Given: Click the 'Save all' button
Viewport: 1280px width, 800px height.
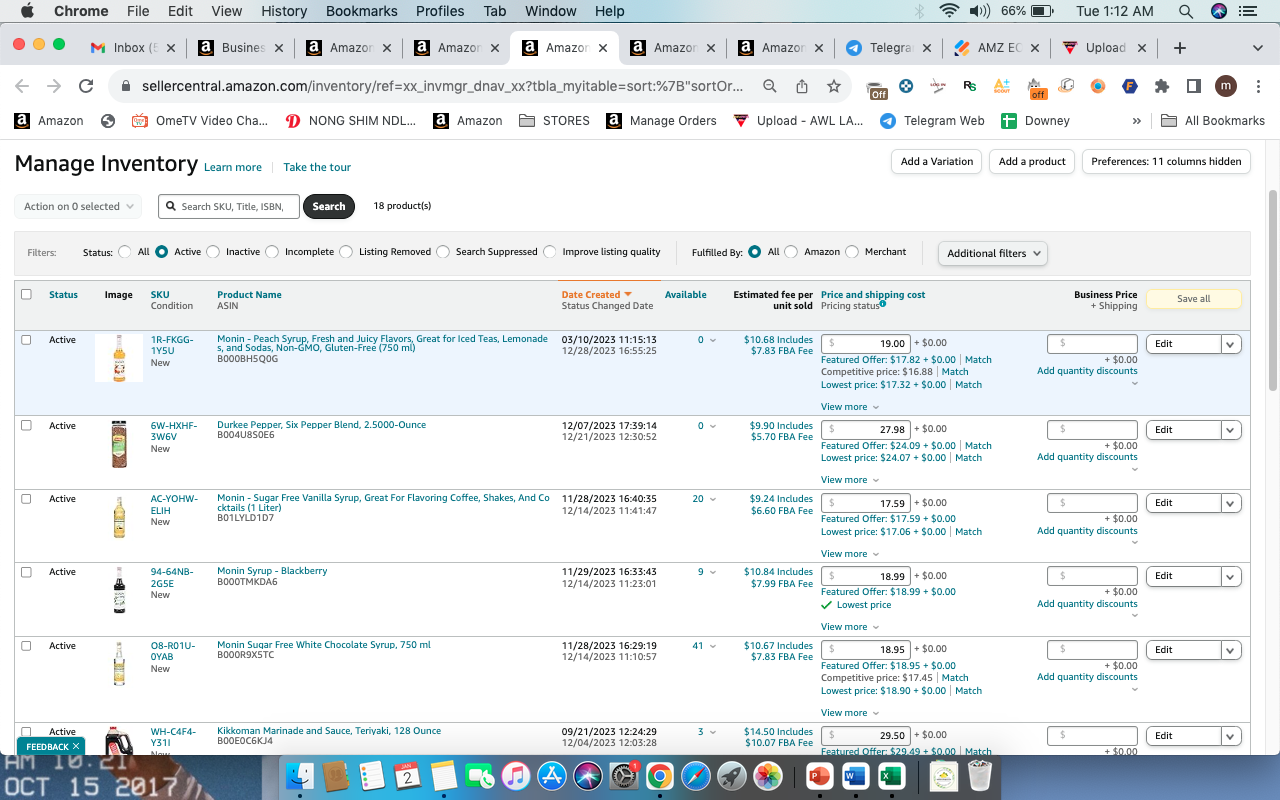Looking at the screenshot, I should click(x=1194, y=298).
